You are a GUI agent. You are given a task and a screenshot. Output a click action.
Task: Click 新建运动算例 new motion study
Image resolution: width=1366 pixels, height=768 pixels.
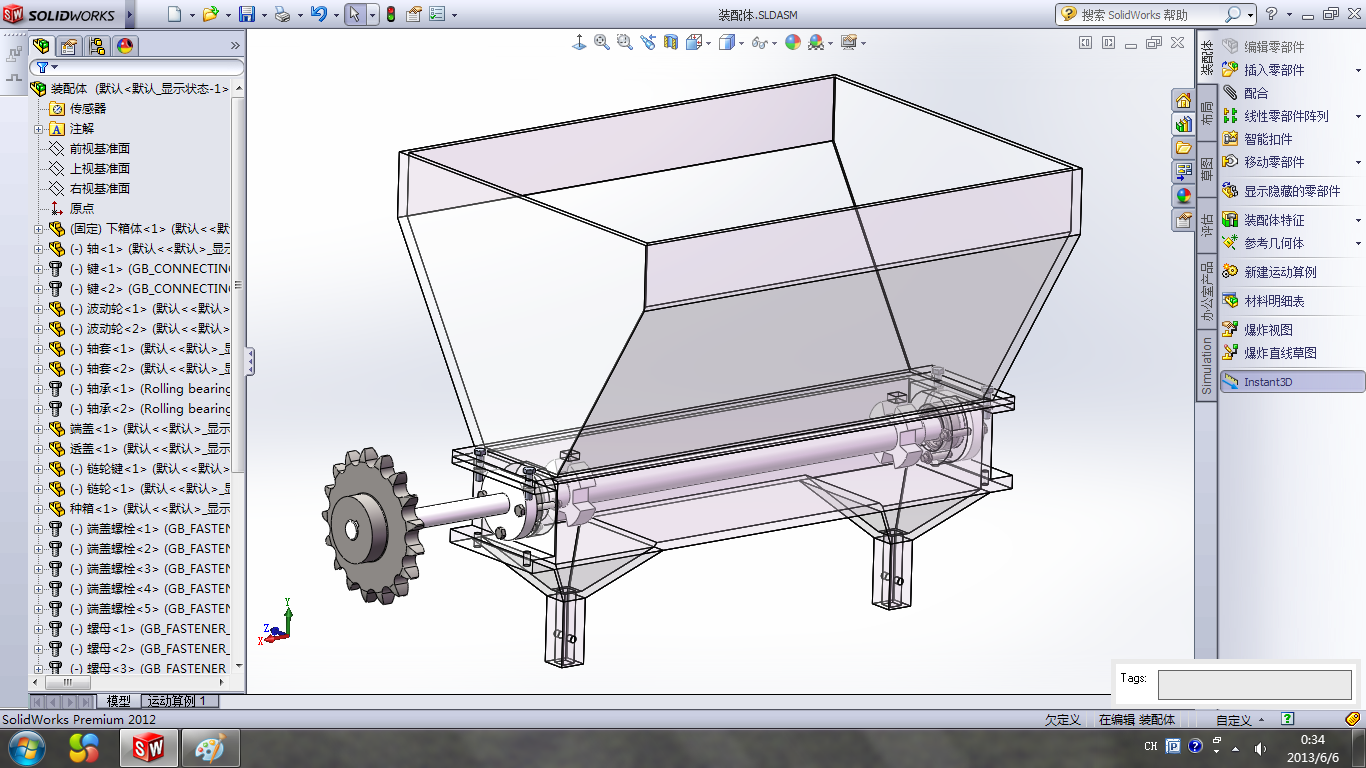(x=1280, y=272)
